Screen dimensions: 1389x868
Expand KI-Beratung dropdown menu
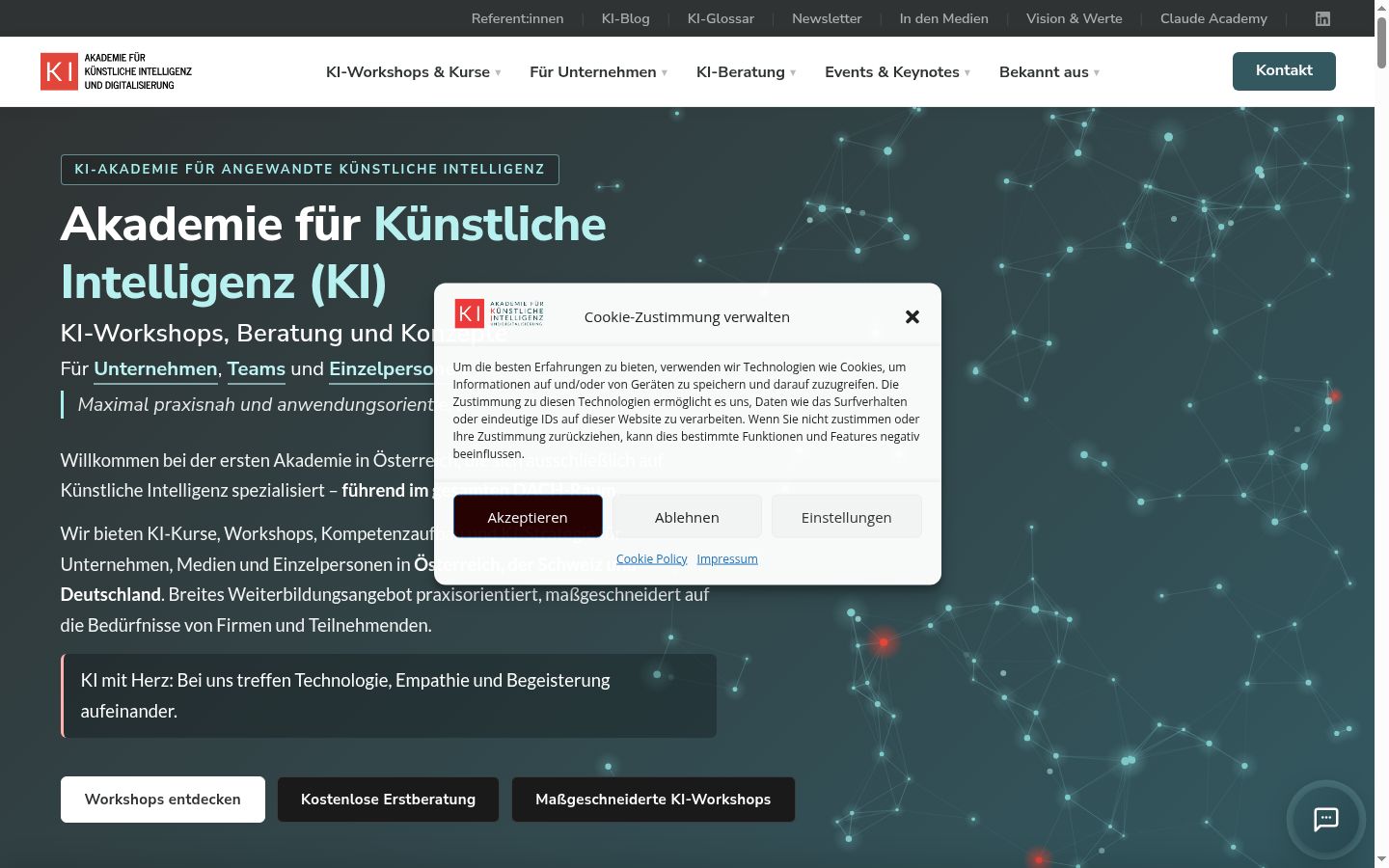click(x=746, y=72)
